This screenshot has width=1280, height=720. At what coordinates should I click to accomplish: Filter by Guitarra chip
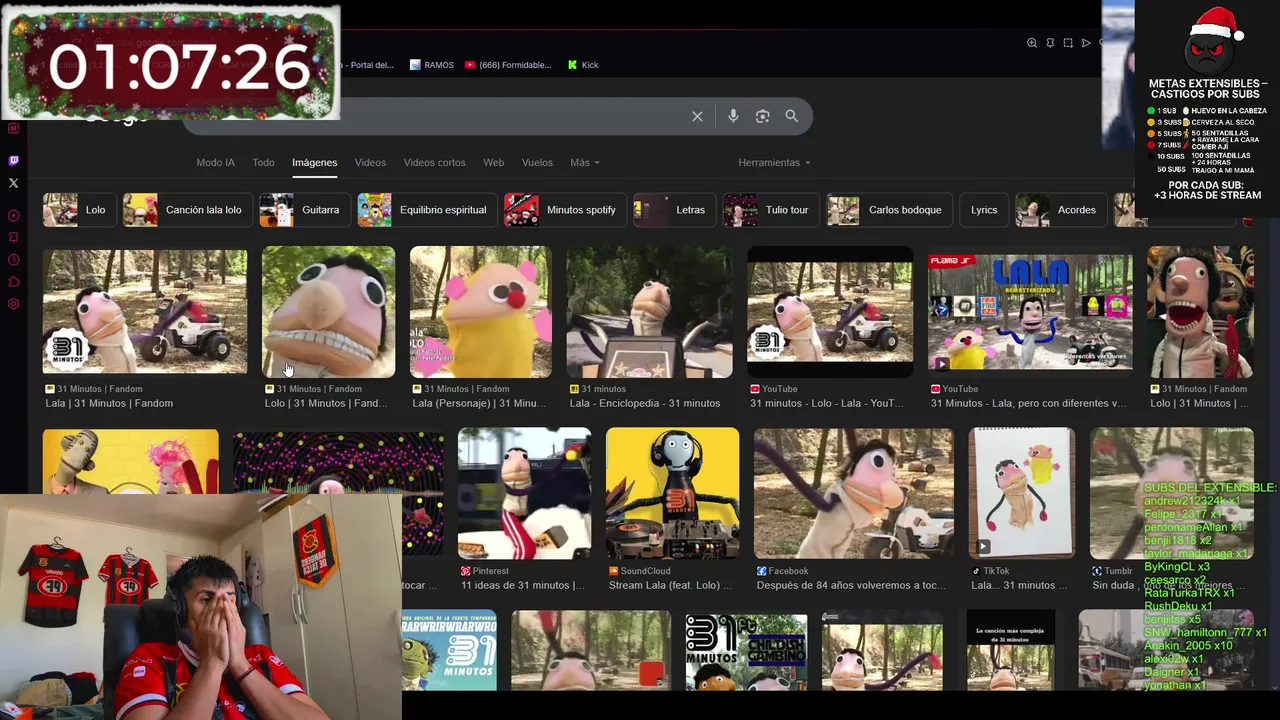click(304, 210)
